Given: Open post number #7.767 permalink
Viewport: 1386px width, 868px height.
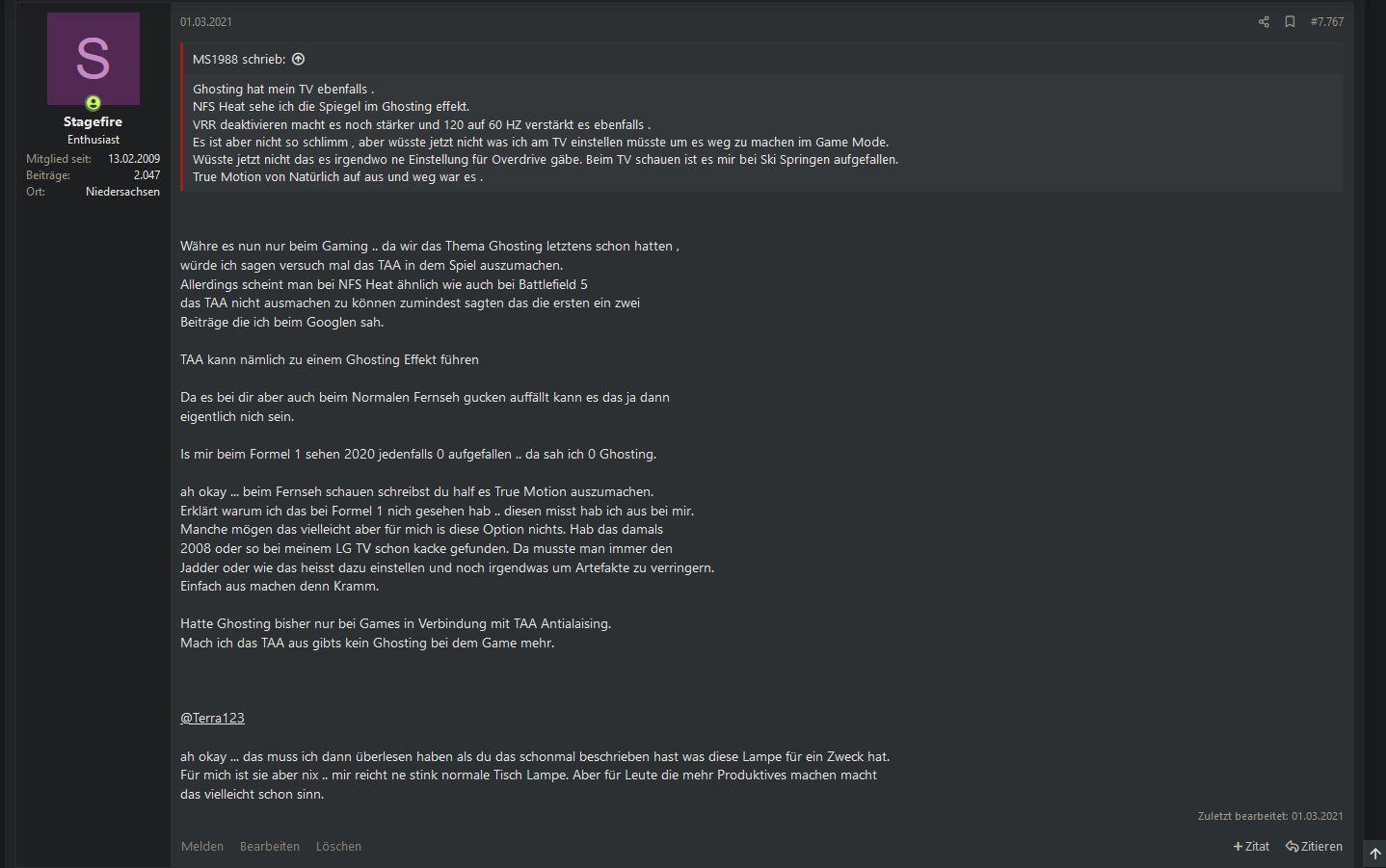Looking at the screenshot, I should 1326,21.
